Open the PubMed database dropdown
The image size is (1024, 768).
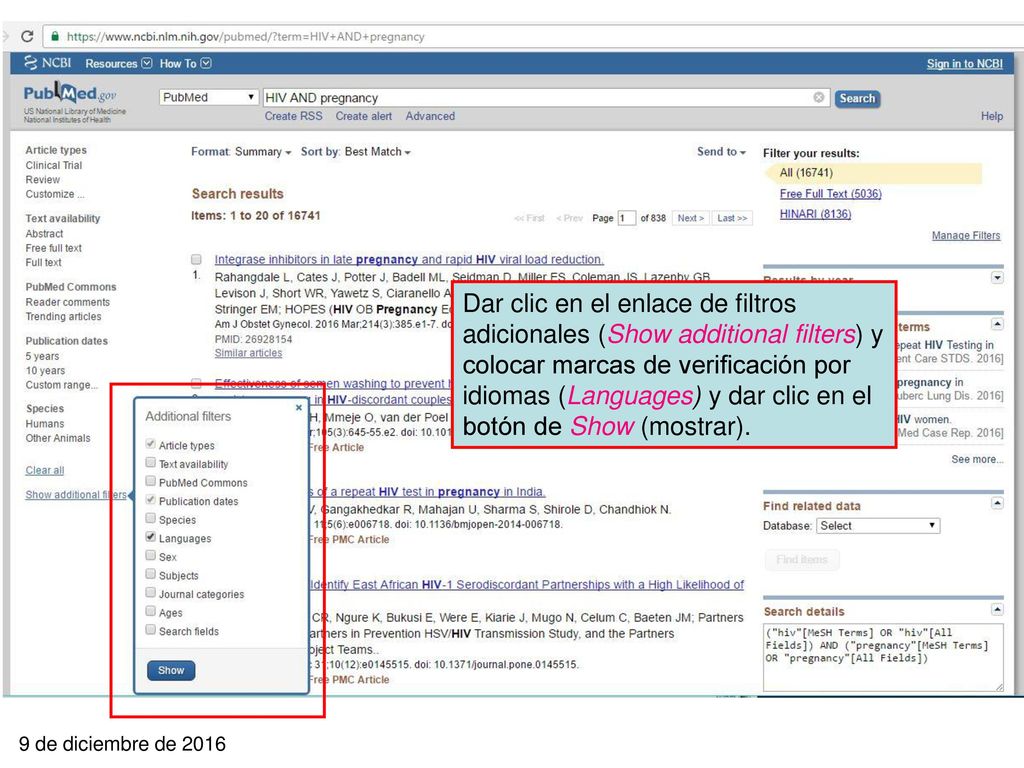(208, 97)
